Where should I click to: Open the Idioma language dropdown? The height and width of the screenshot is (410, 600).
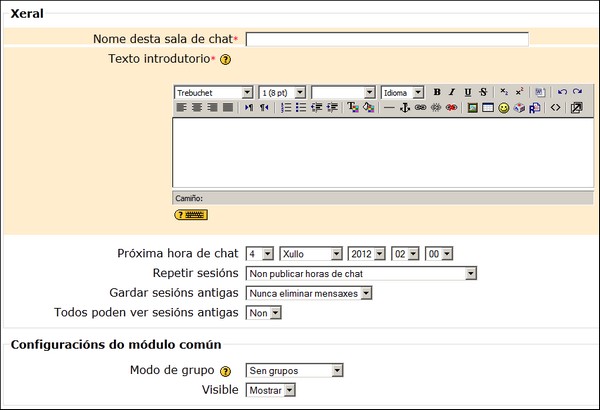pos(402,92)
